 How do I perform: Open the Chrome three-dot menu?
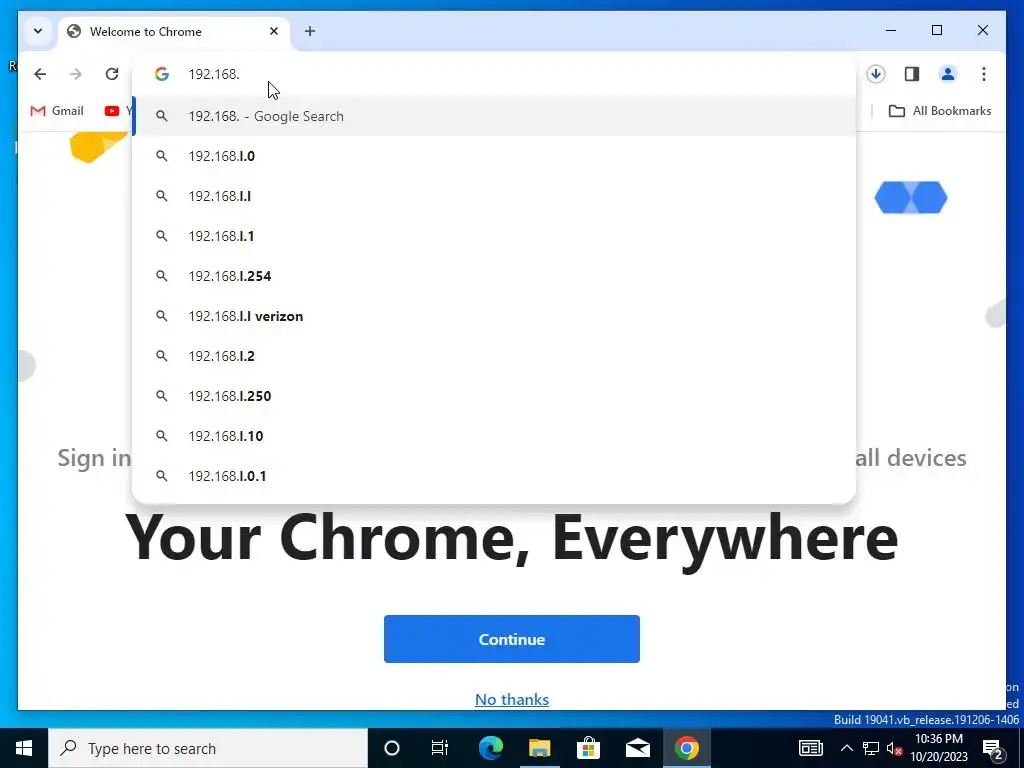coord(984,74)
